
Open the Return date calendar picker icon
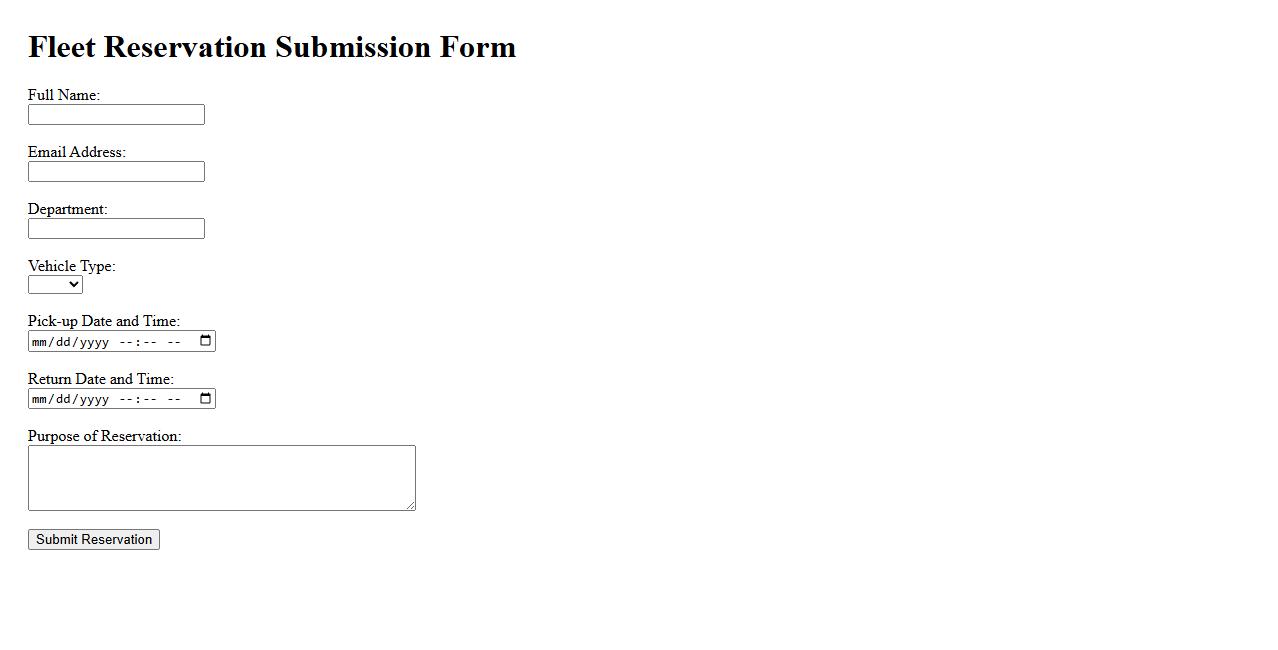206,399
